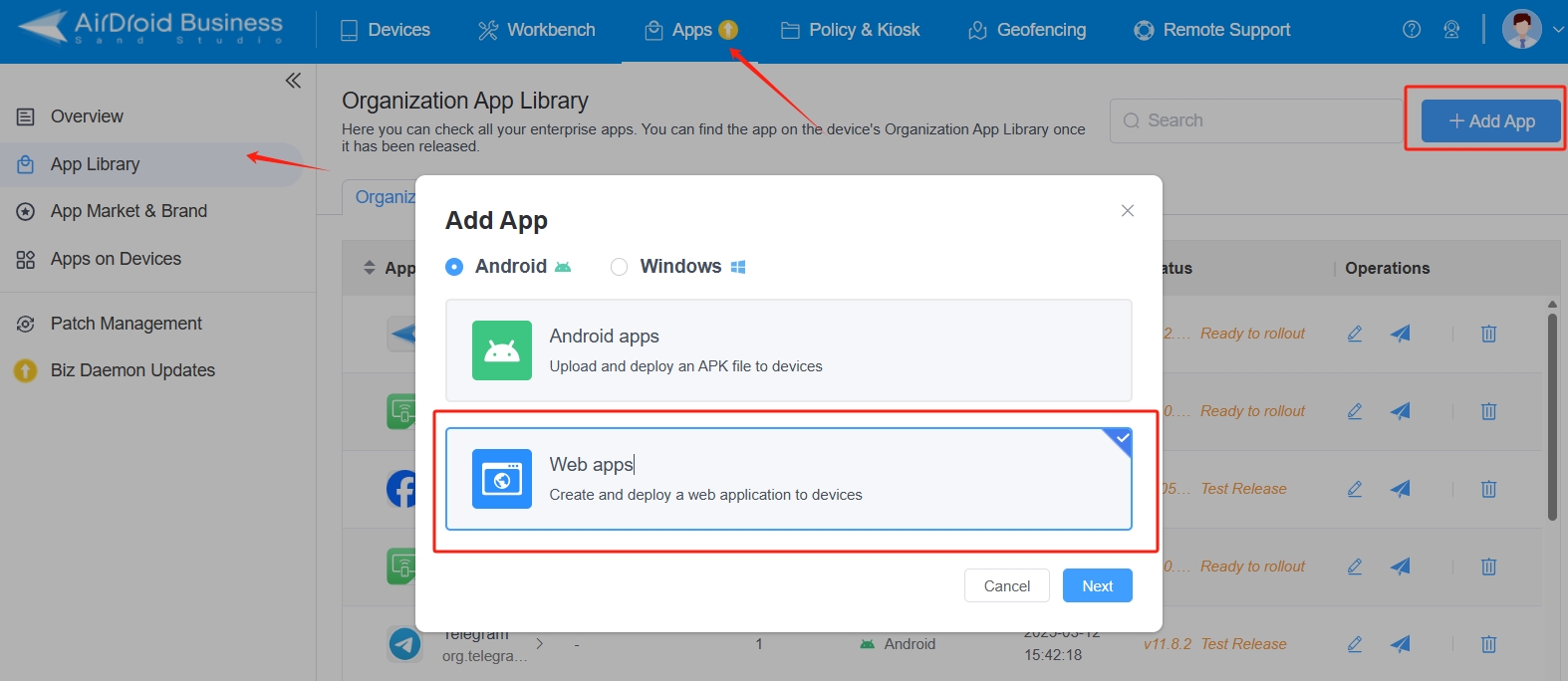Click Test Release status in Telegram row
The width and height of the screenshot is (1568, 681).
tap(1243, 644)
